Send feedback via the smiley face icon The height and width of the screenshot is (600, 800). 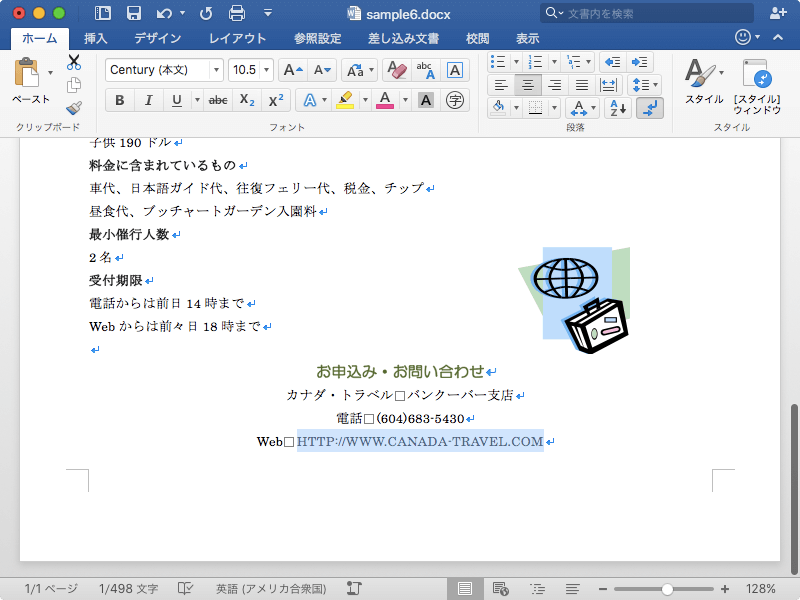pos(743,37)
